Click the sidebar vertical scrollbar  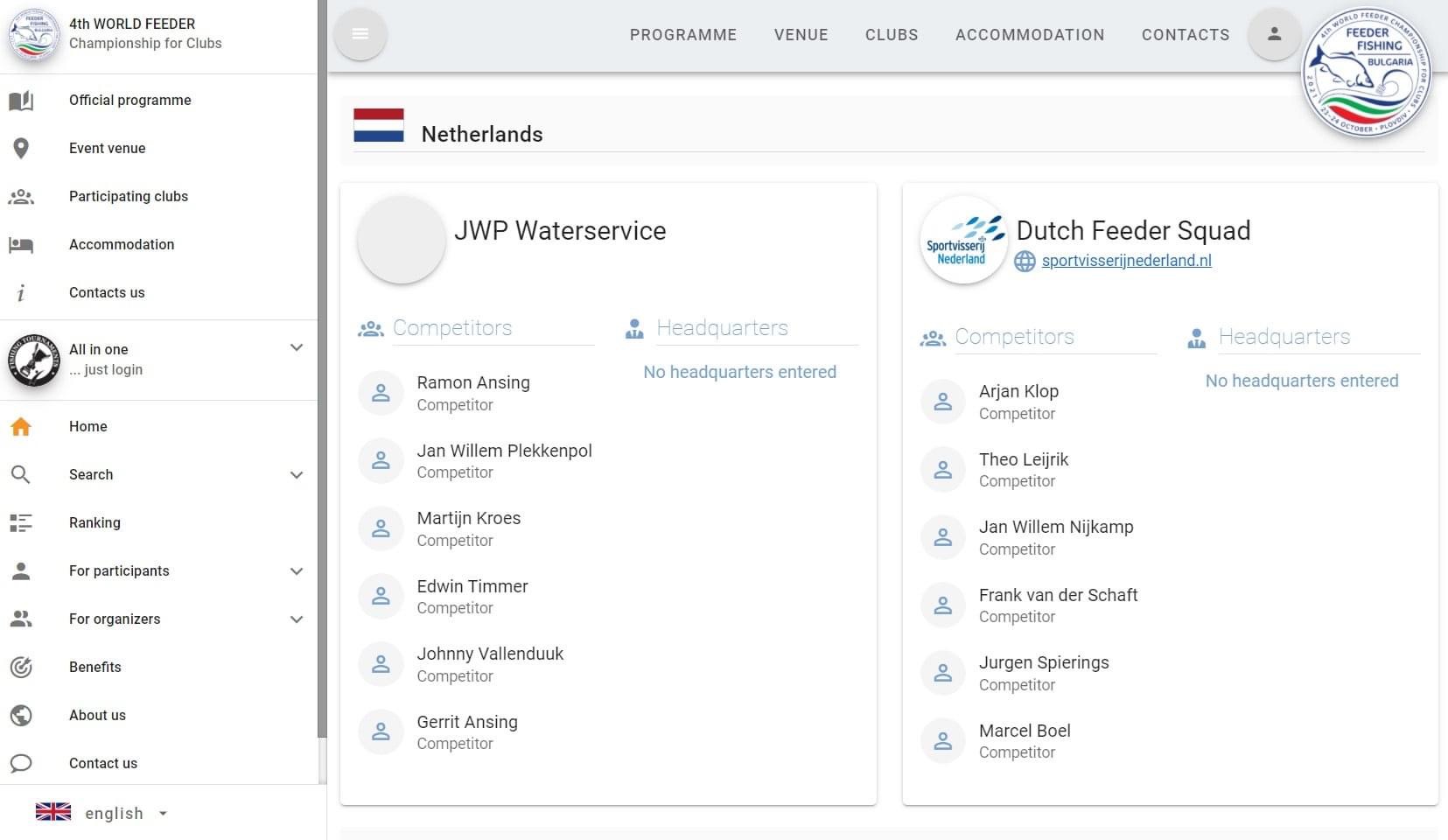tap(322, 367)
